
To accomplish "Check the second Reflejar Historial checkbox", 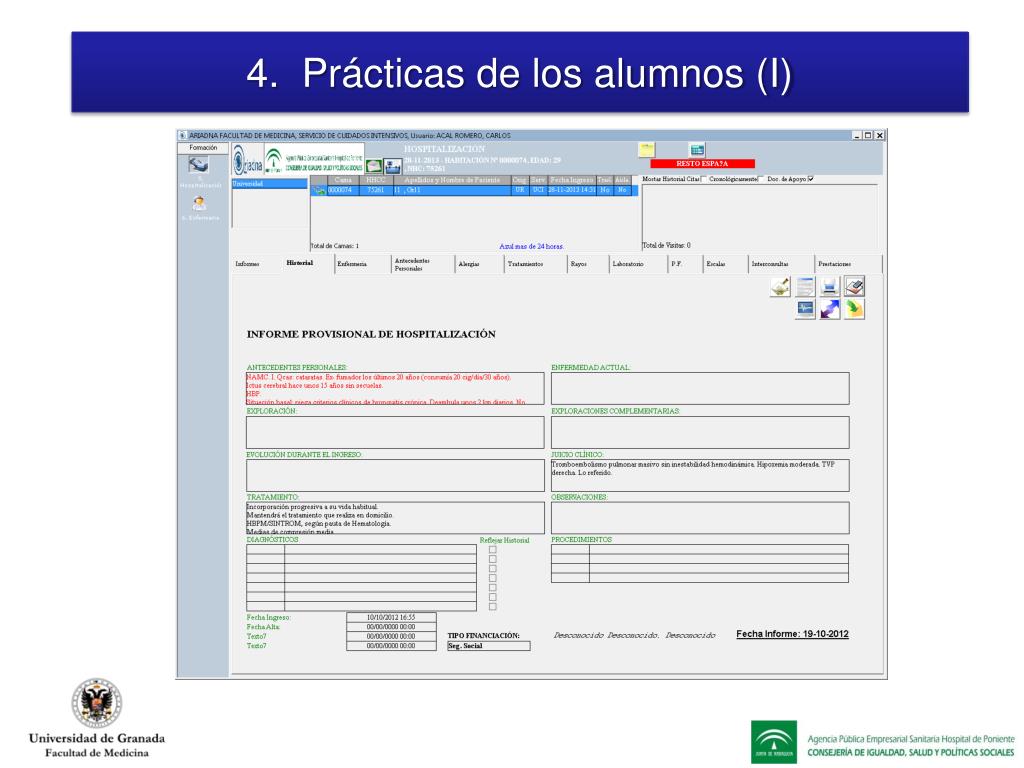I will 492,559.
